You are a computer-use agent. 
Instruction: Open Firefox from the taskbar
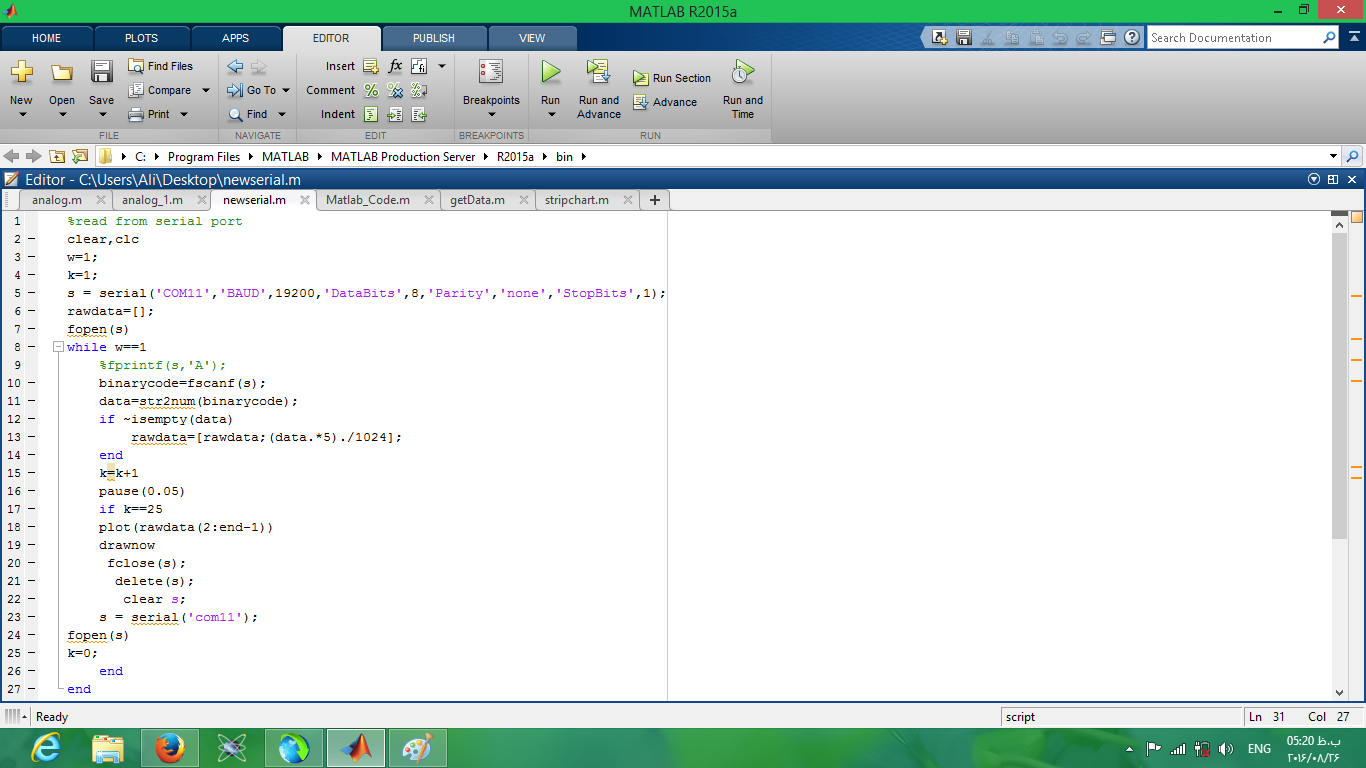tap(170, 748)
